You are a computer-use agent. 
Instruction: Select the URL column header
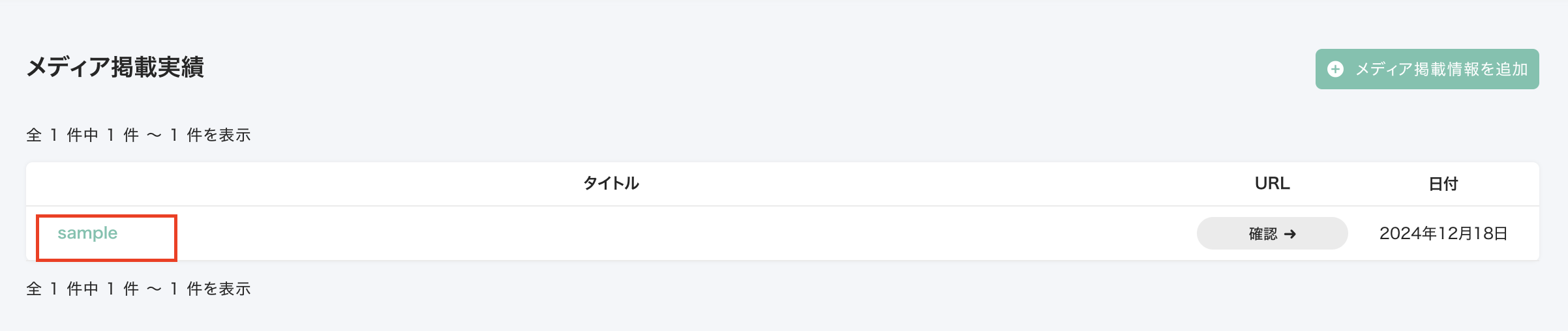1272,184
